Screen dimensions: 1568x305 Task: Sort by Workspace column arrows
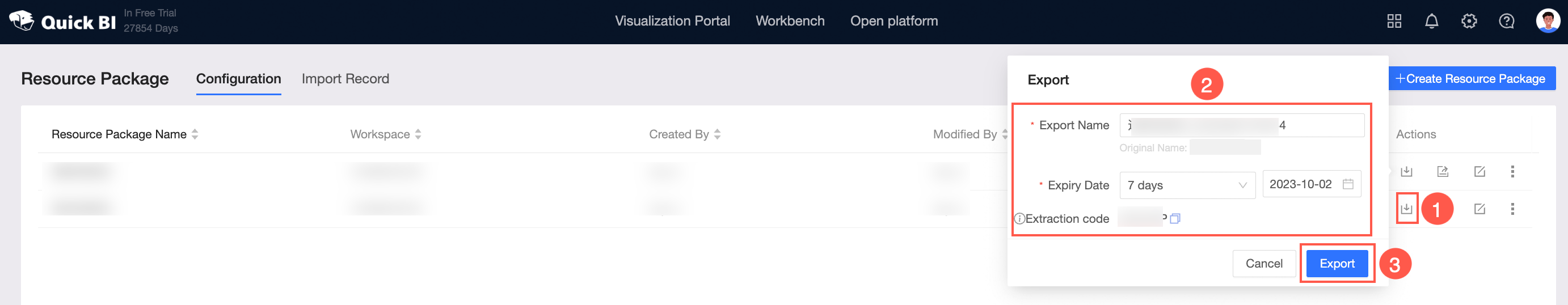(x=418, y=134)
